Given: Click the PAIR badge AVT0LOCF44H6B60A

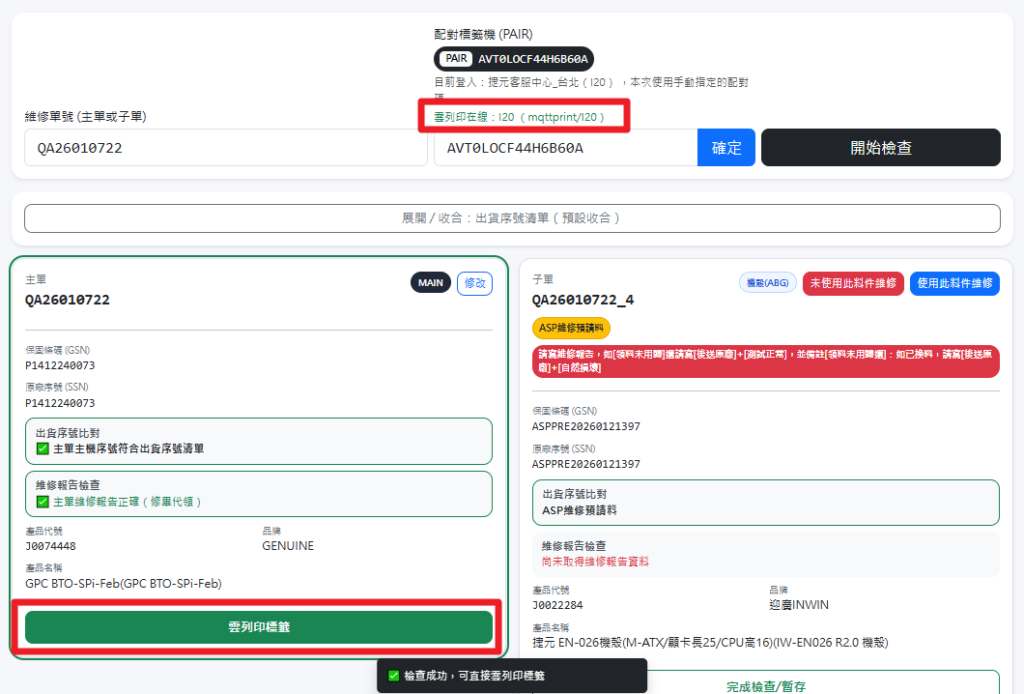Looking at the screenshot, I should [514, 59].
